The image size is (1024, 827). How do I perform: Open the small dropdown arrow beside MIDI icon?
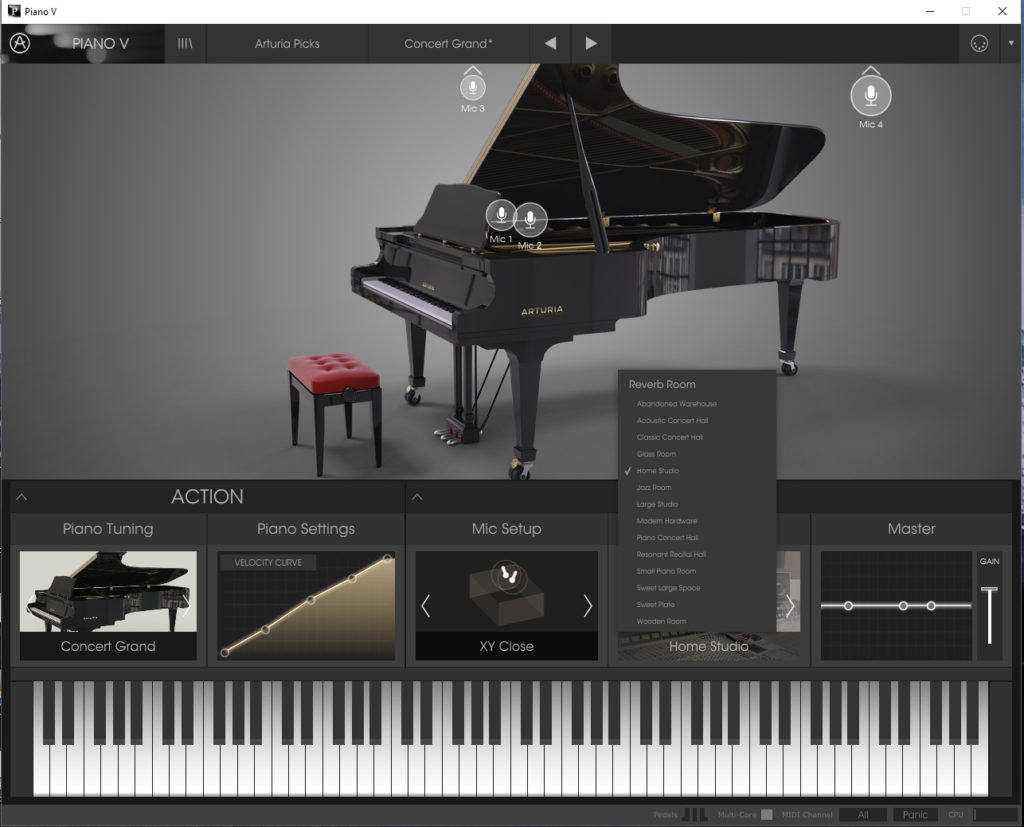tap(1011, 43)
